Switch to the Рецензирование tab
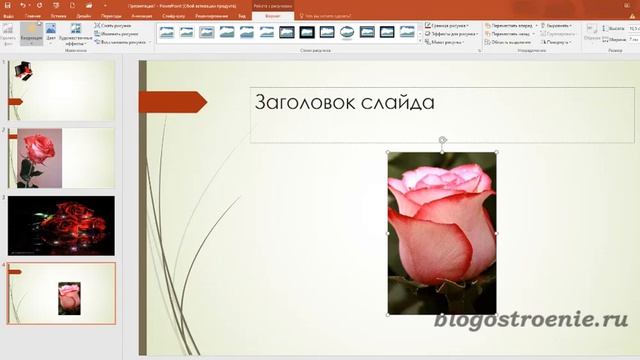Viewport: 640px width, 360px height. click(211, 16)
